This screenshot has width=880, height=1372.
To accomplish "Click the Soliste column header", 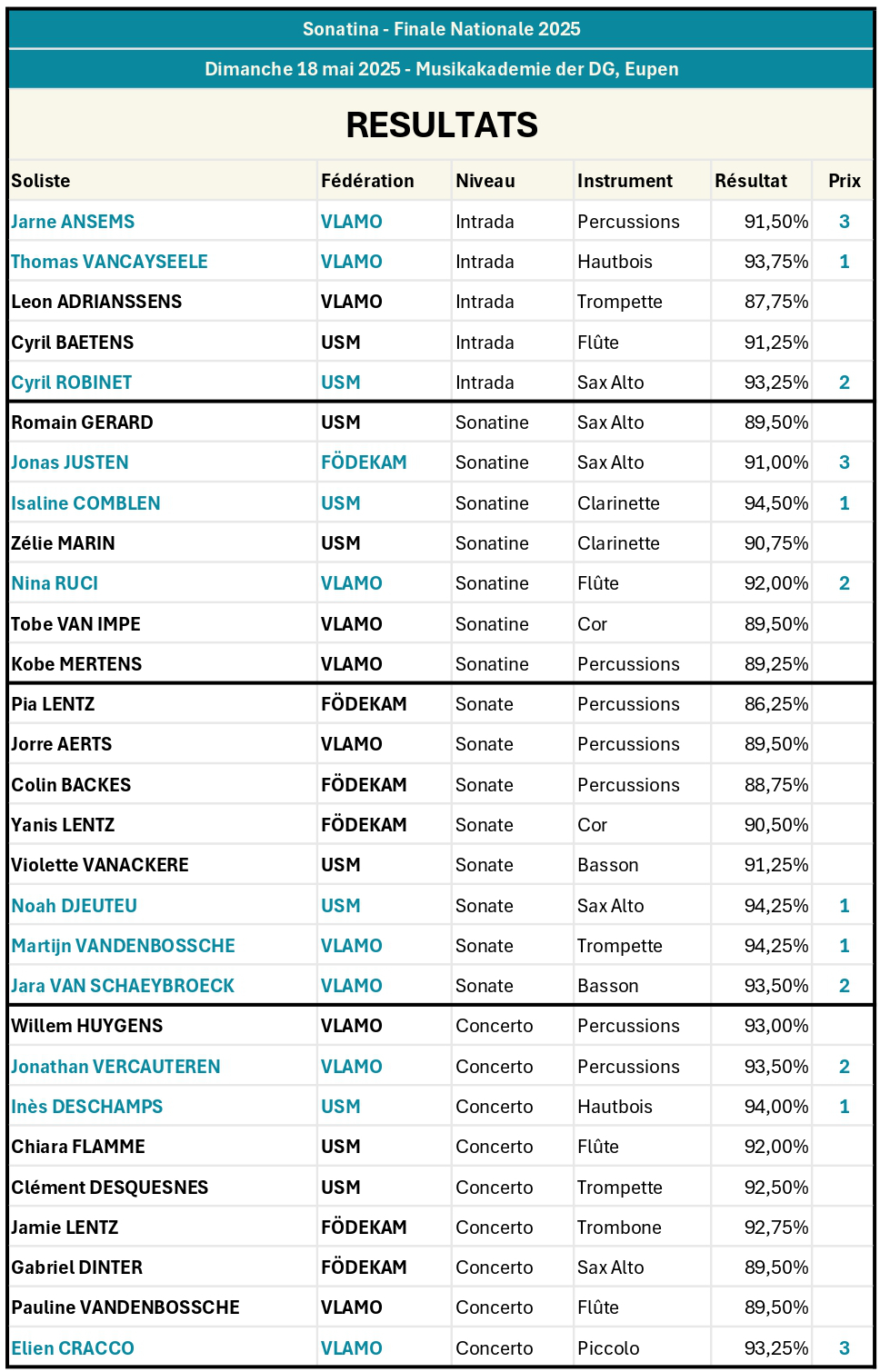I will 41,181.
